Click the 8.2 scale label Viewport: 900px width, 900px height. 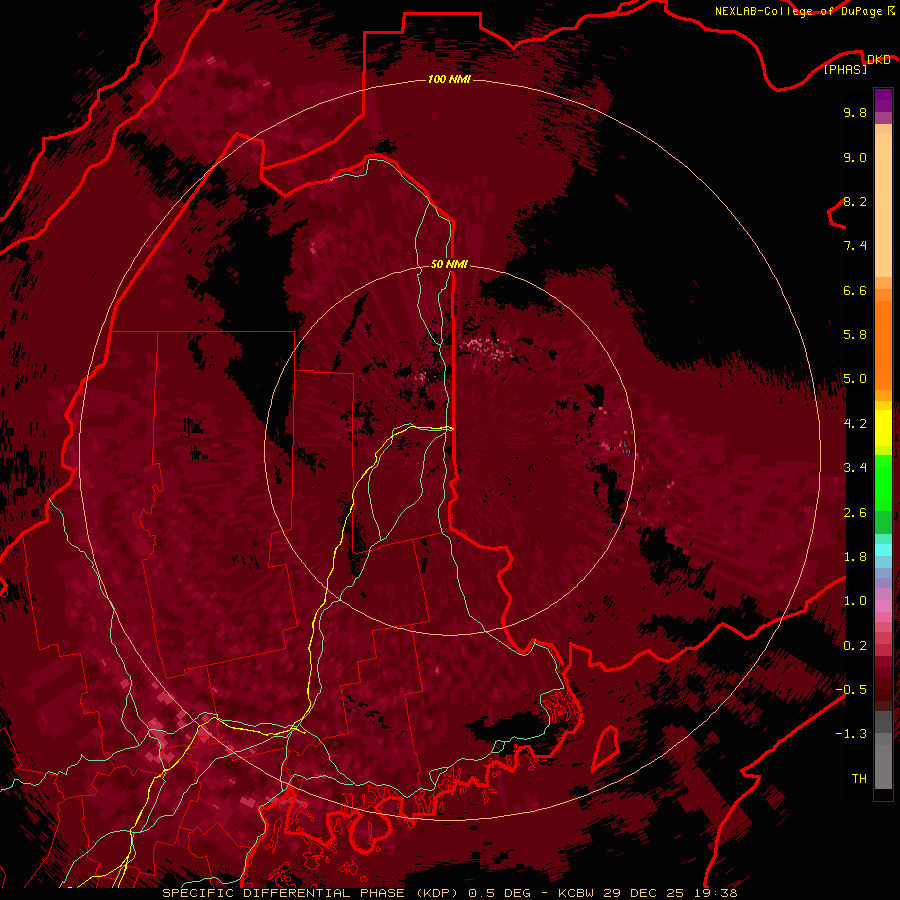pyautogui.click(x=855, y=201)
